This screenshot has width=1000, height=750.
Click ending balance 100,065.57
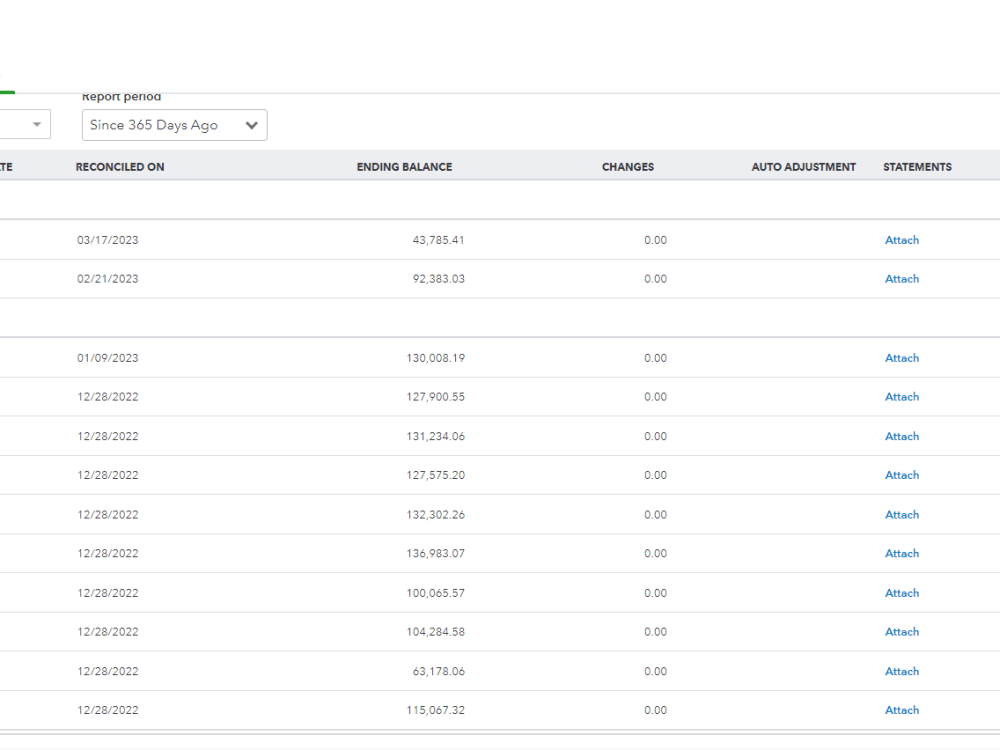pyautogui.click(x=436, y=594)
